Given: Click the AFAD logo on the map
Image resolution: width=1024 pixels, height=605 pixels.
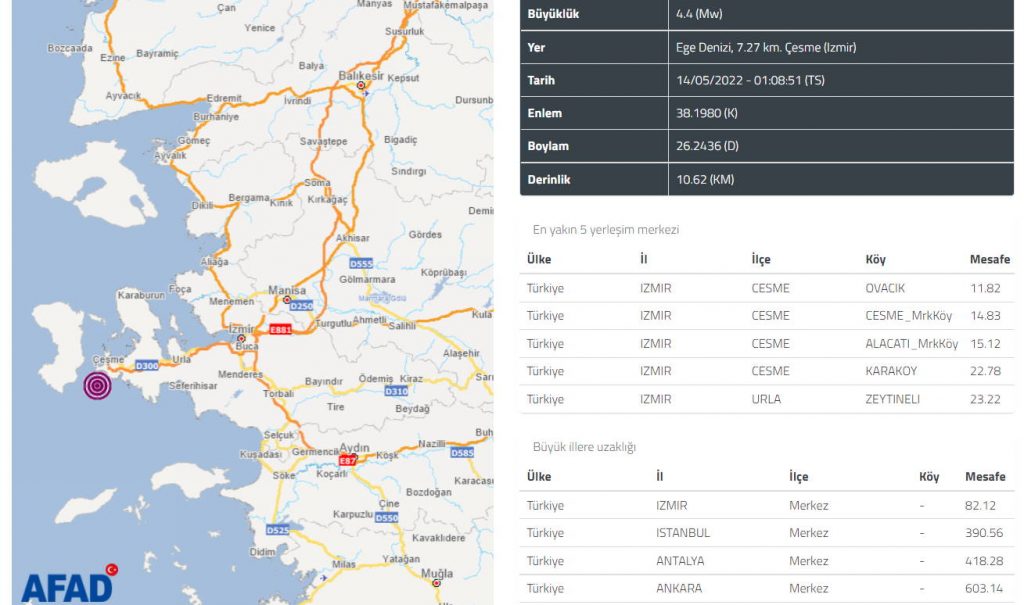Looking at the screenshot, I should 68,585.
